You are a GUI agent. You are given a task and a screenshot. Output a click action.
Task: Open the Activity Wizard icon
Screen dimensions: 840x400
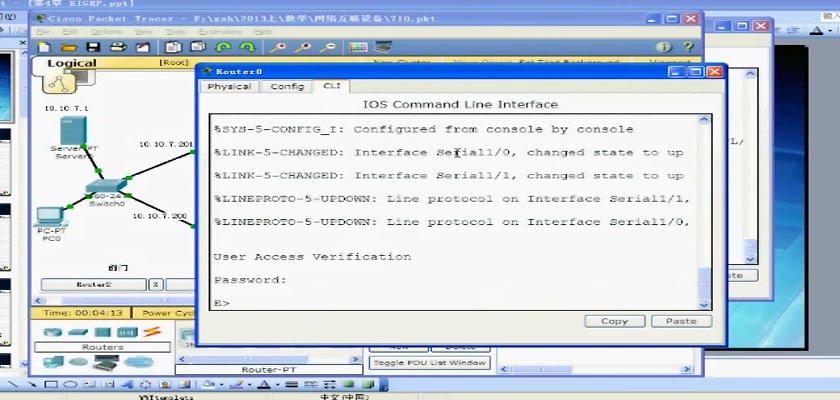pyautogui.click(x=142, y=47)
